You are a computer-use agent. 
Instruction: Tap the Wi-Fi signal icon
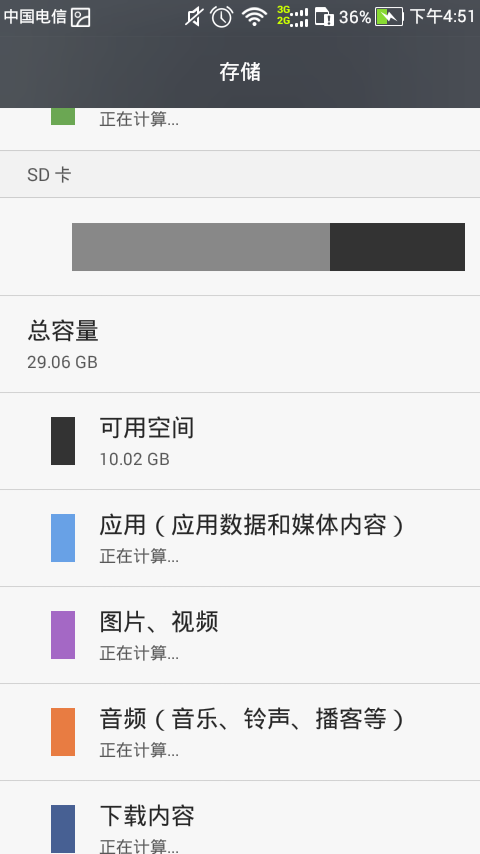point(254,17)
